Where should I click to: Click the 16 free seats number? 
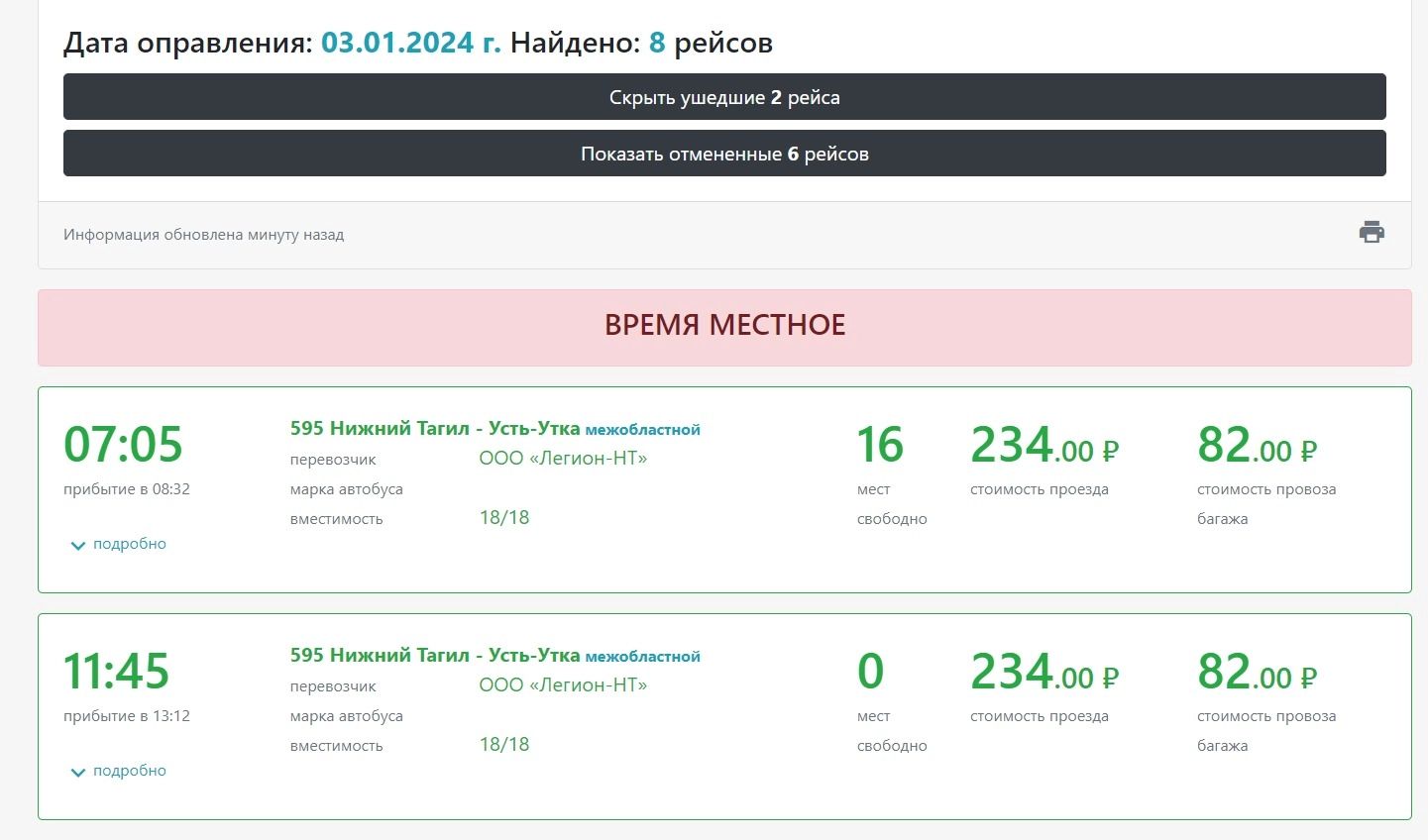coord(880,445)
